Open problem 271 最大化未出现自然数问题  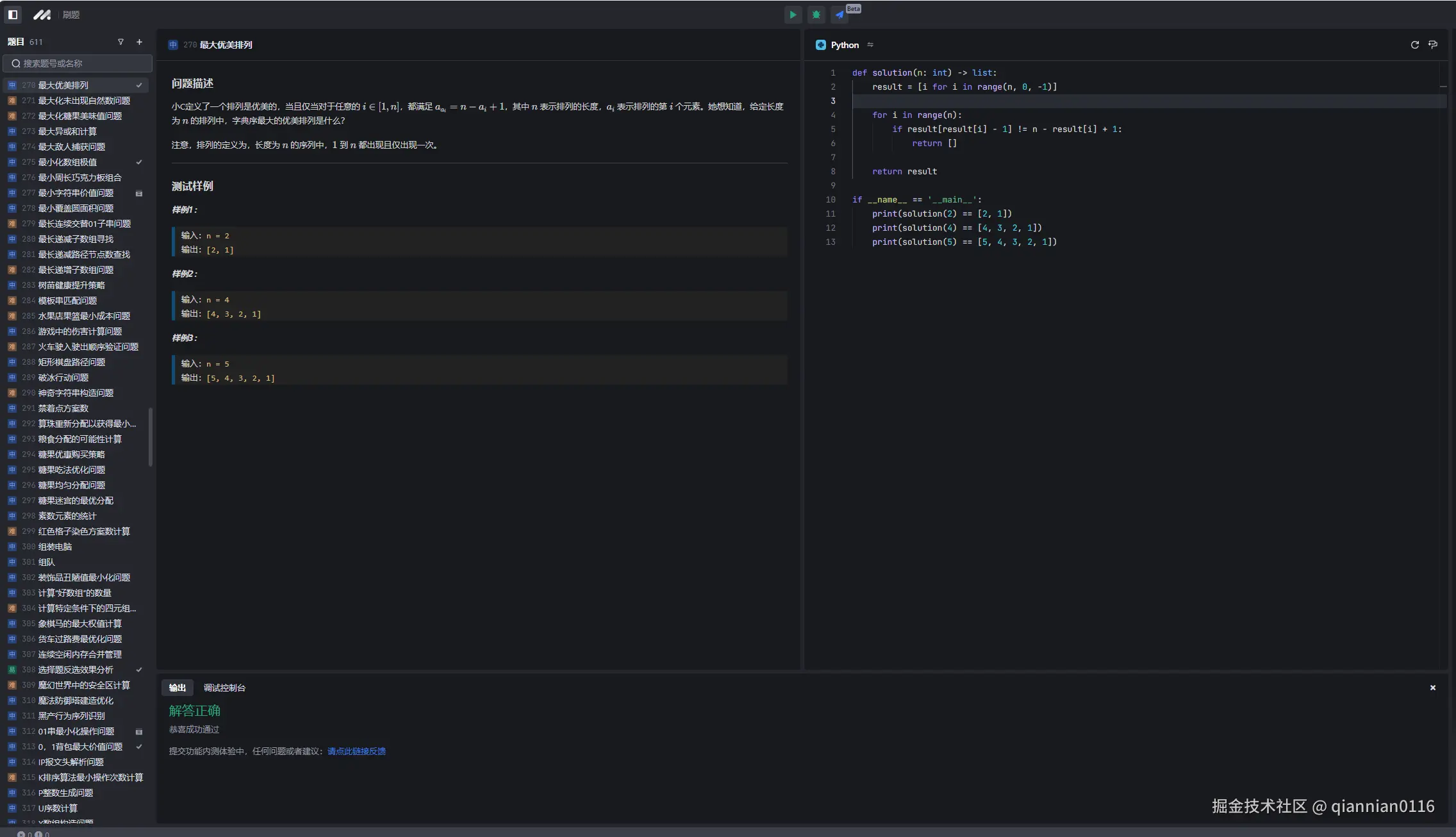click(x=84, y=101)
